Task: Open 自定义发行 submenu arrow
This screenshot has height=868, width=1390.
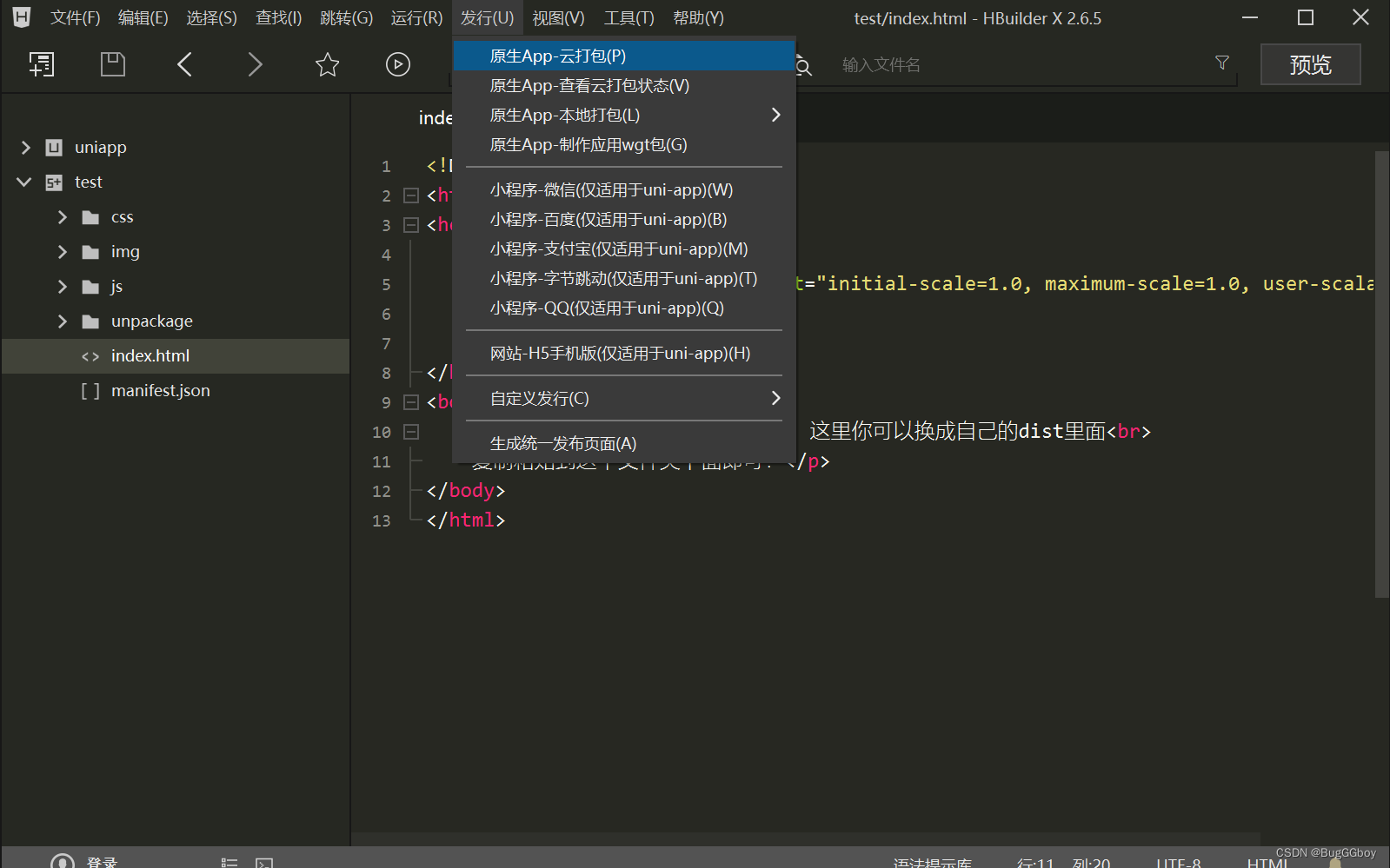Action: (x=775, y=398)
